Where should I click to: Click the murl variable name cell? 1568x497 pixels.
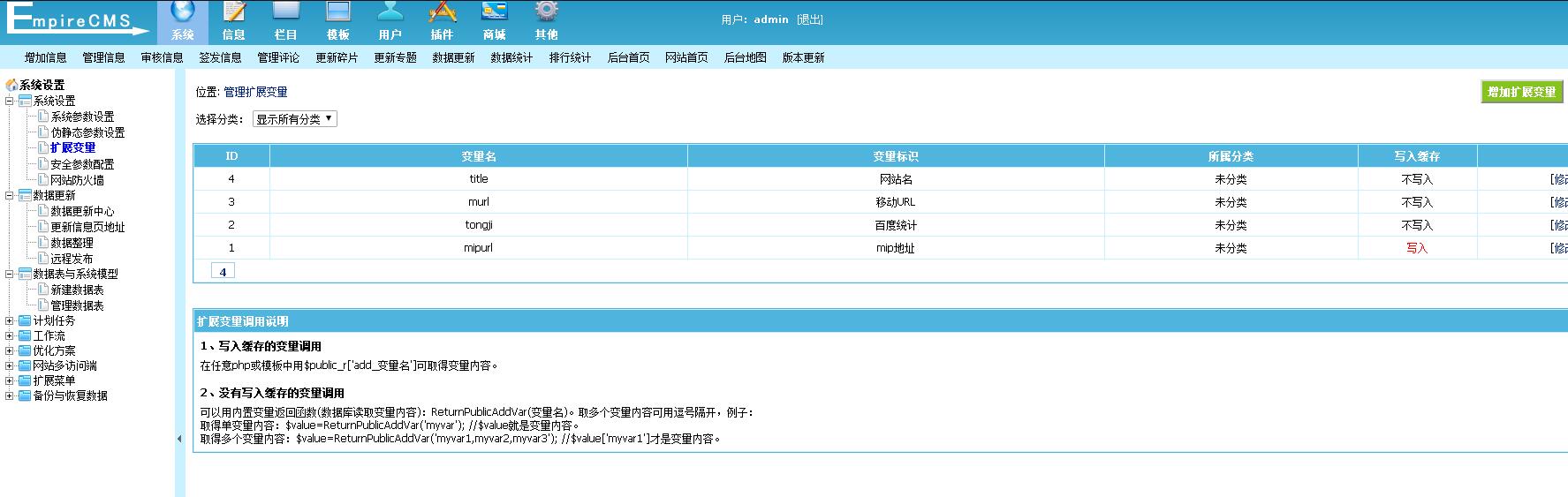[479, 202]
